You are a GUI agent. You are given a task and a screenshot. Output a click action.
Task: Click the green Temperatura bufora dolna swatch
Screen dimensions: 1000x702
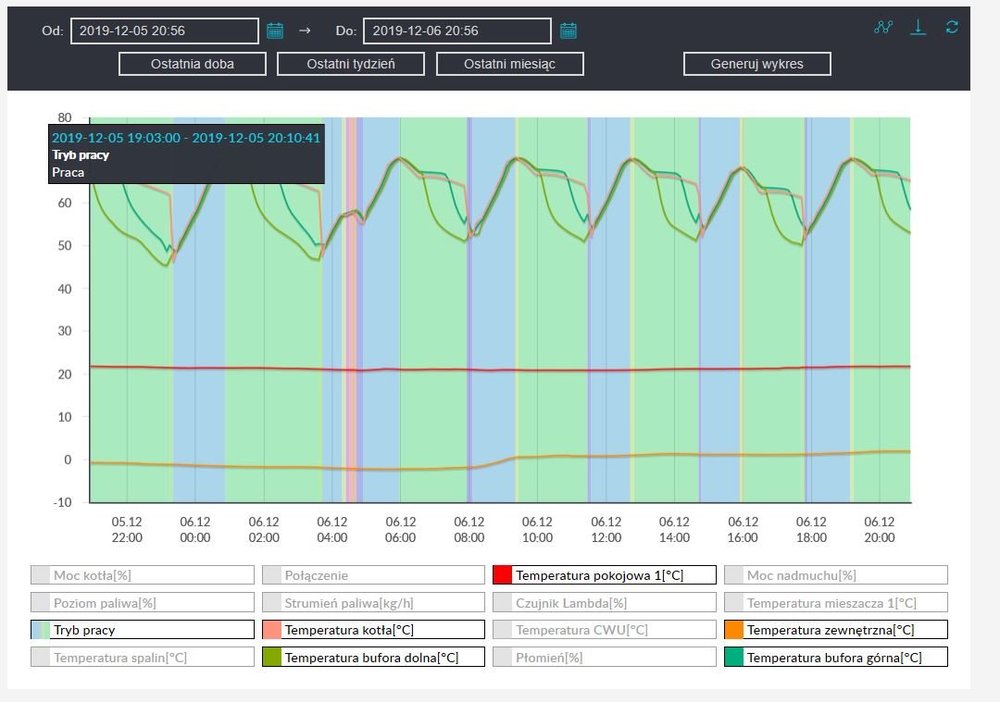tap(272, 658)
